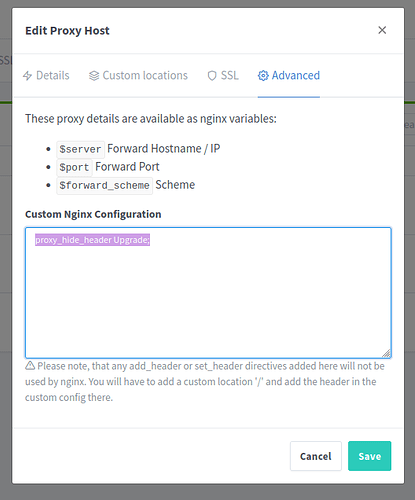Save the proxy host configuration

pyautogui.click(x=369, y=456)
